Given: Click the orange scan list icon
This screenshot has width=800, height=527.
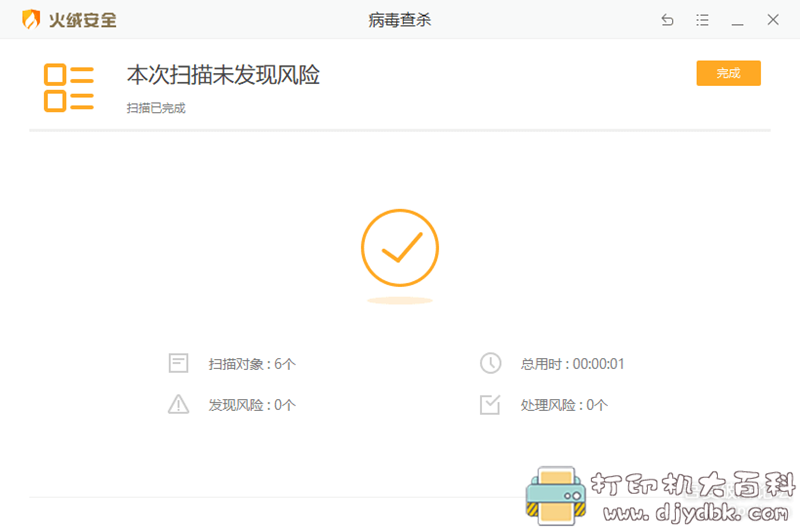Looking at the screenshot, I should click(x=69, y=88).
